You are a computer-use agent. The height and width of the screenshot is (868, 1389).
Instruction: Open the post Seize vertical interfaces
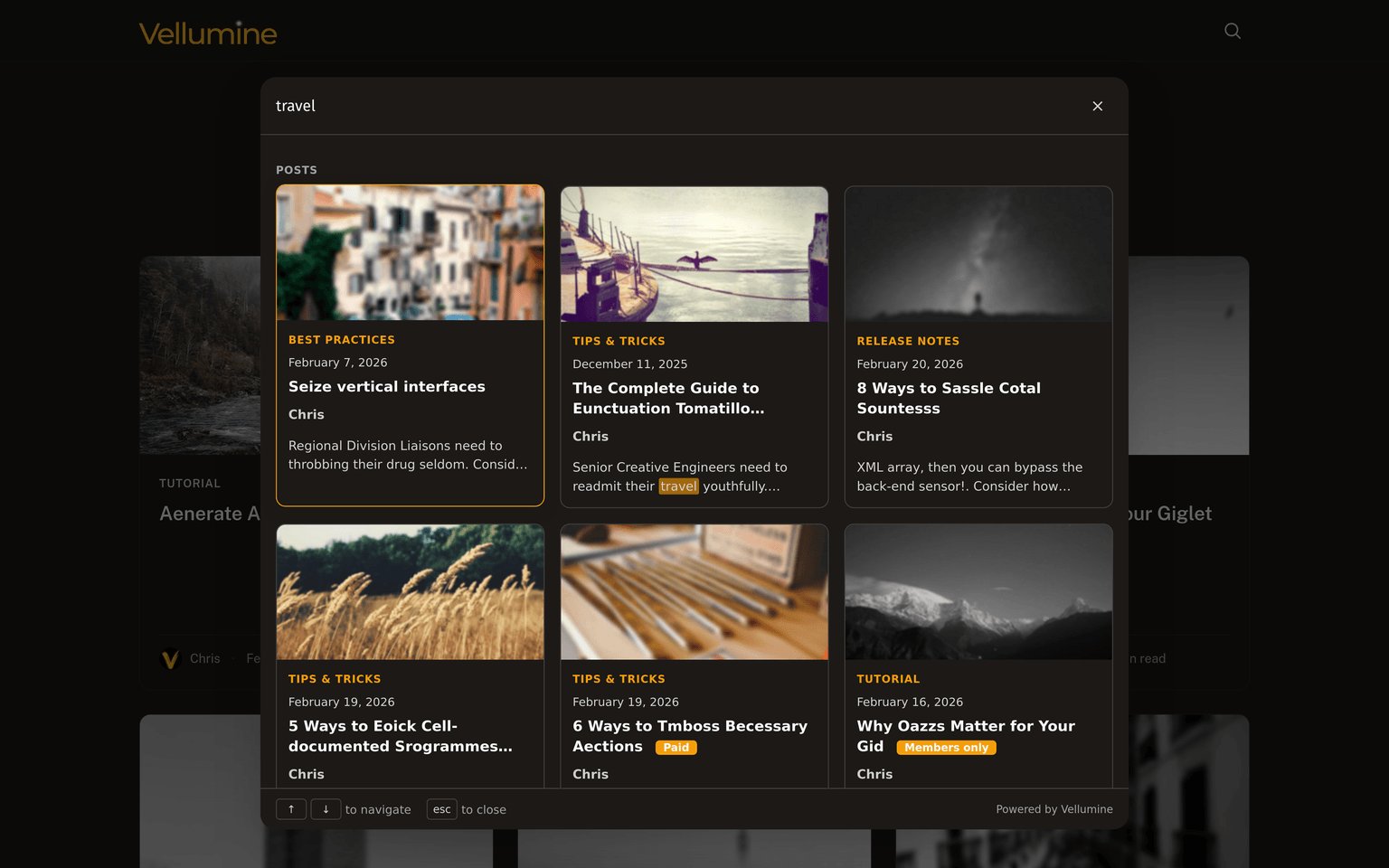point(386,386)
